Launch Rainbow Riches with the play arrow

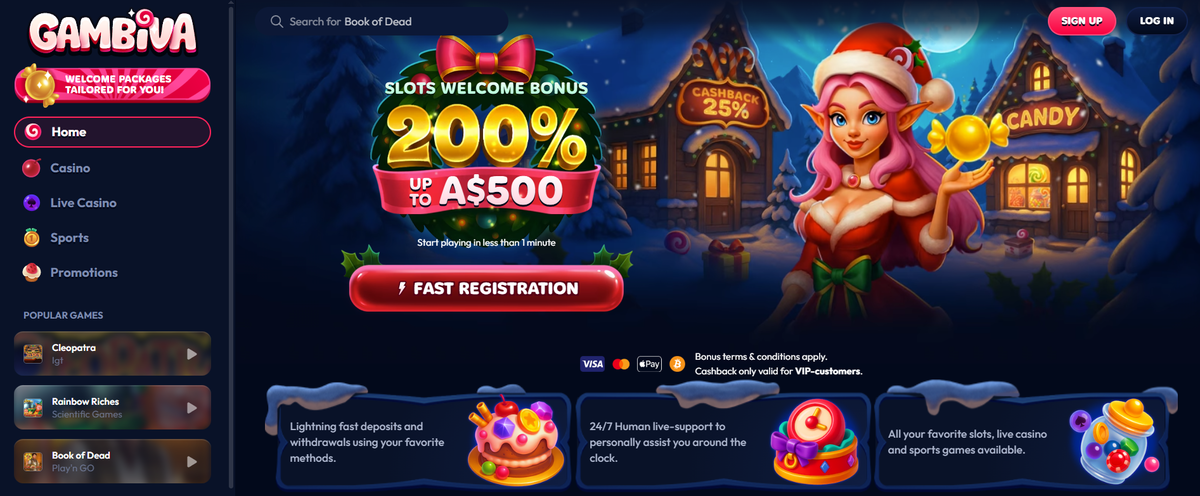click(x=192, y=407)
